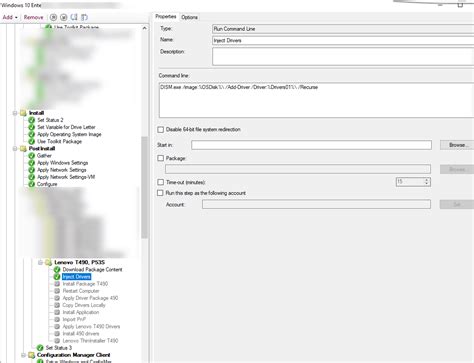
Task: Click the disabled Package path field
Action: pyautogui.click(x=298, y=169)
